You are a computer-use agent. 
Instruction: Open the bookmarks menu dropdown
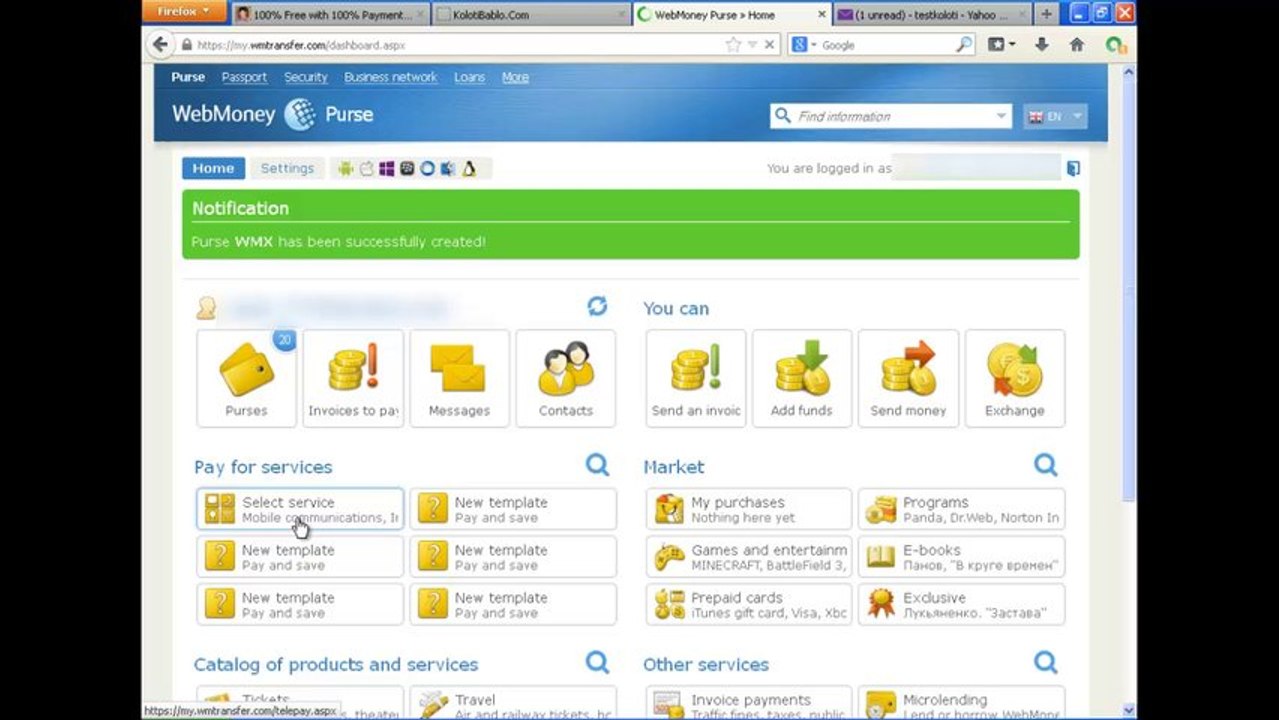pyautogui.click(x=1001, y=45)
